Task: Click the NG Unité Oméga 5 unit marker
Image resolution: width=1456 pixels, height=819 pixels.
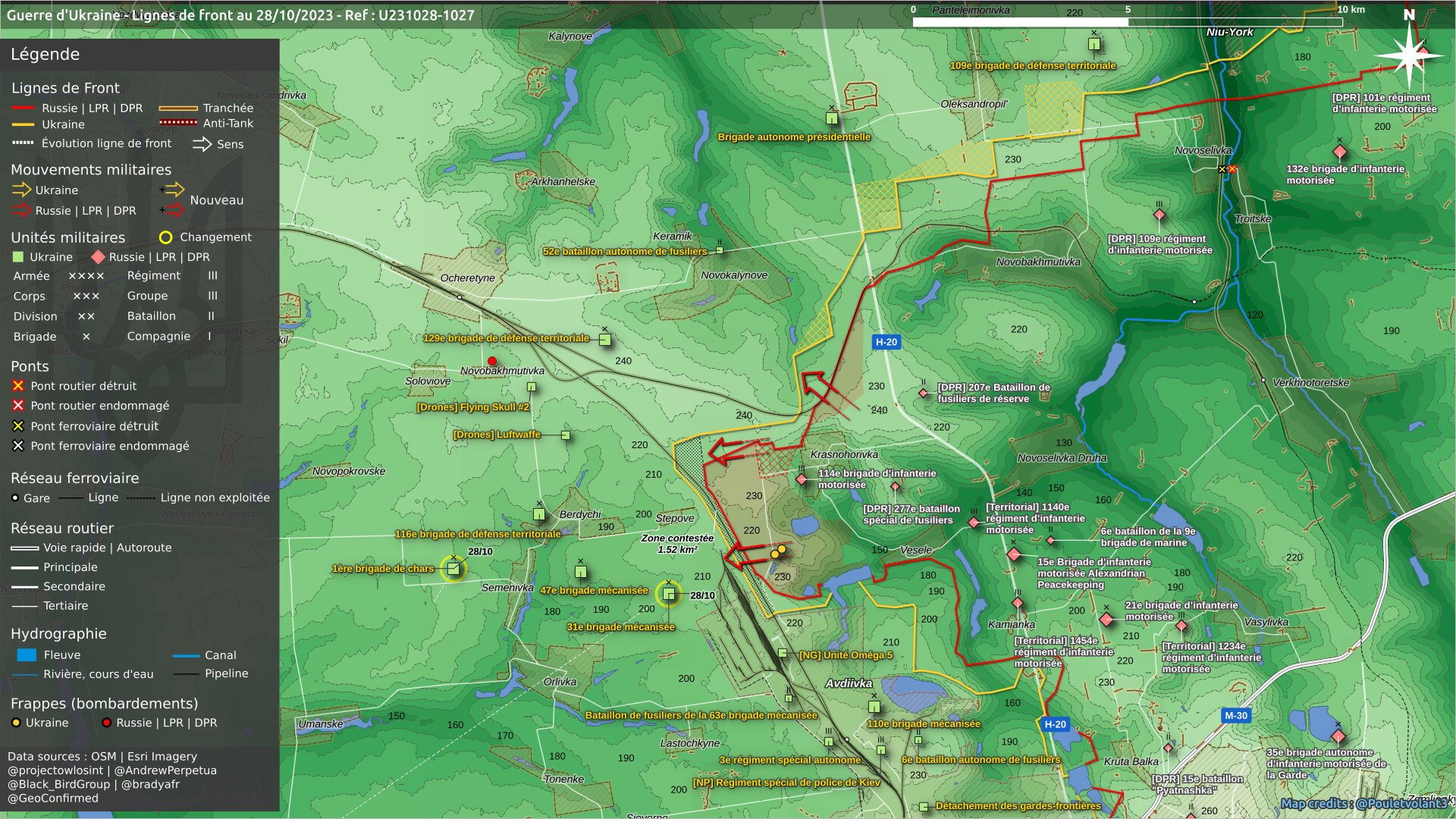Action: pyautogui.click(x=783, y=653)
